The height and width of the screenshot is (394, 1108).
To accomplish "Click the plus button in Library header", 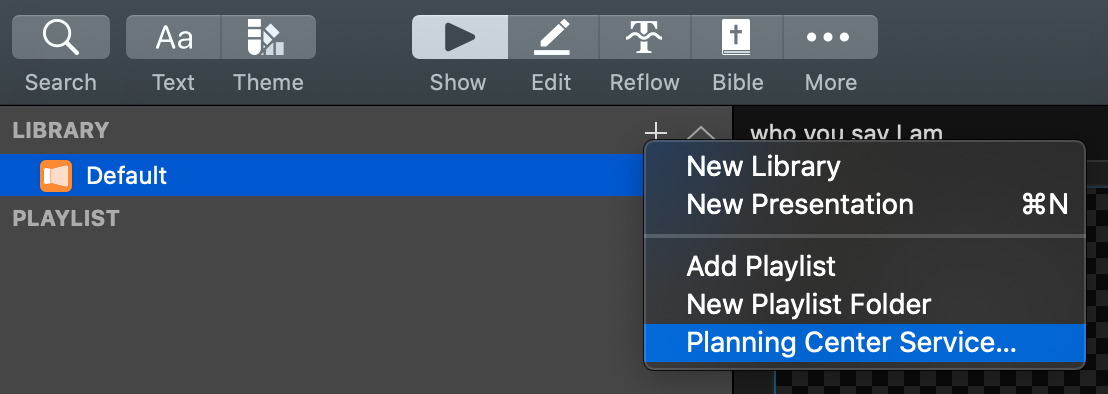I will (656, 131).
